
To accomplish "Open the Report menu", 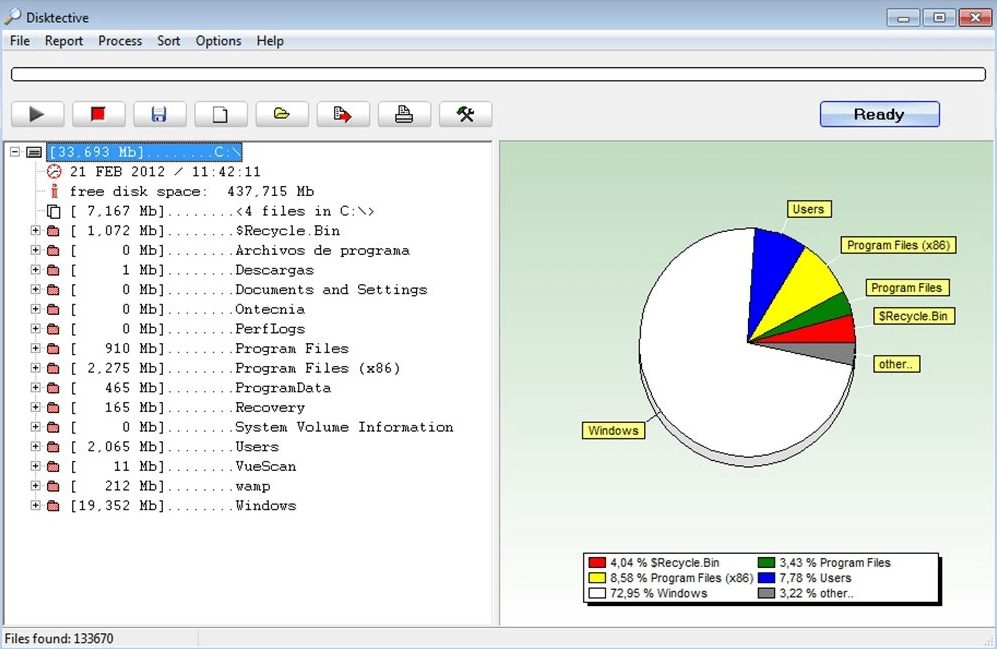I will [x=64, y=41].
